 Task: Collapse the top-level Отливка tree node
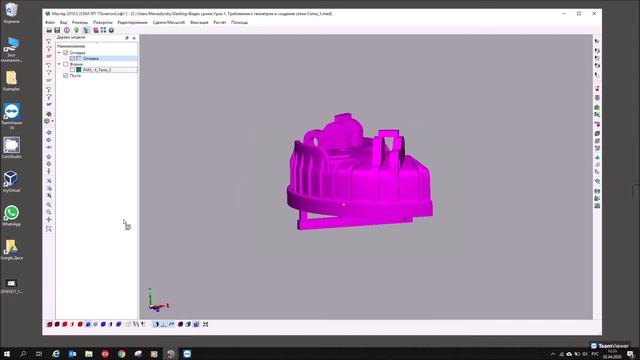[x=60, y=53]
